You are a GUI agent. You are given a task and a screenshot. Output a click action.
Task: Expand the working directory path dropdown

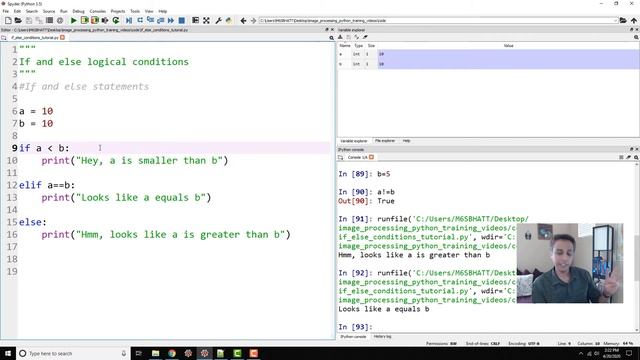coord(615,20)
